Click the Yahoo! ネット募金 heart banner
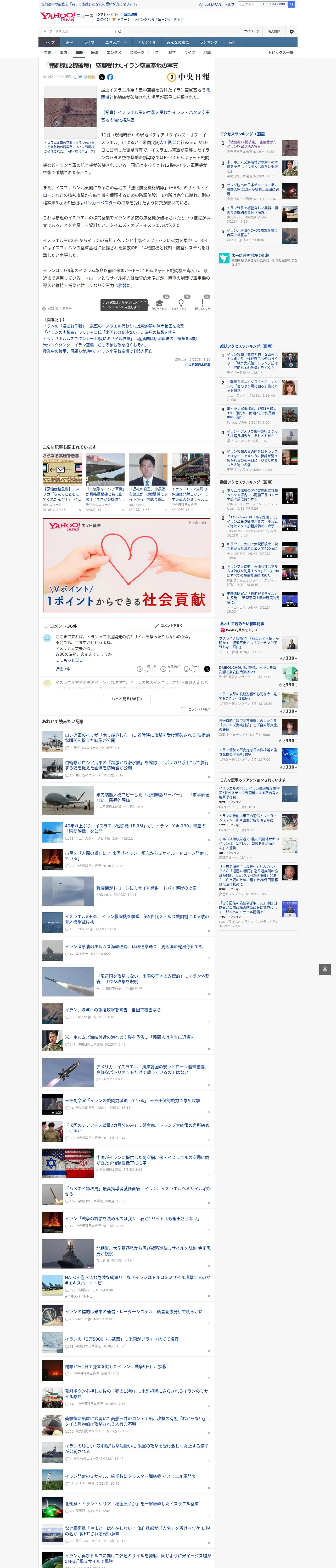This screenshot has width=336, height=1568. tap(127, 565)
